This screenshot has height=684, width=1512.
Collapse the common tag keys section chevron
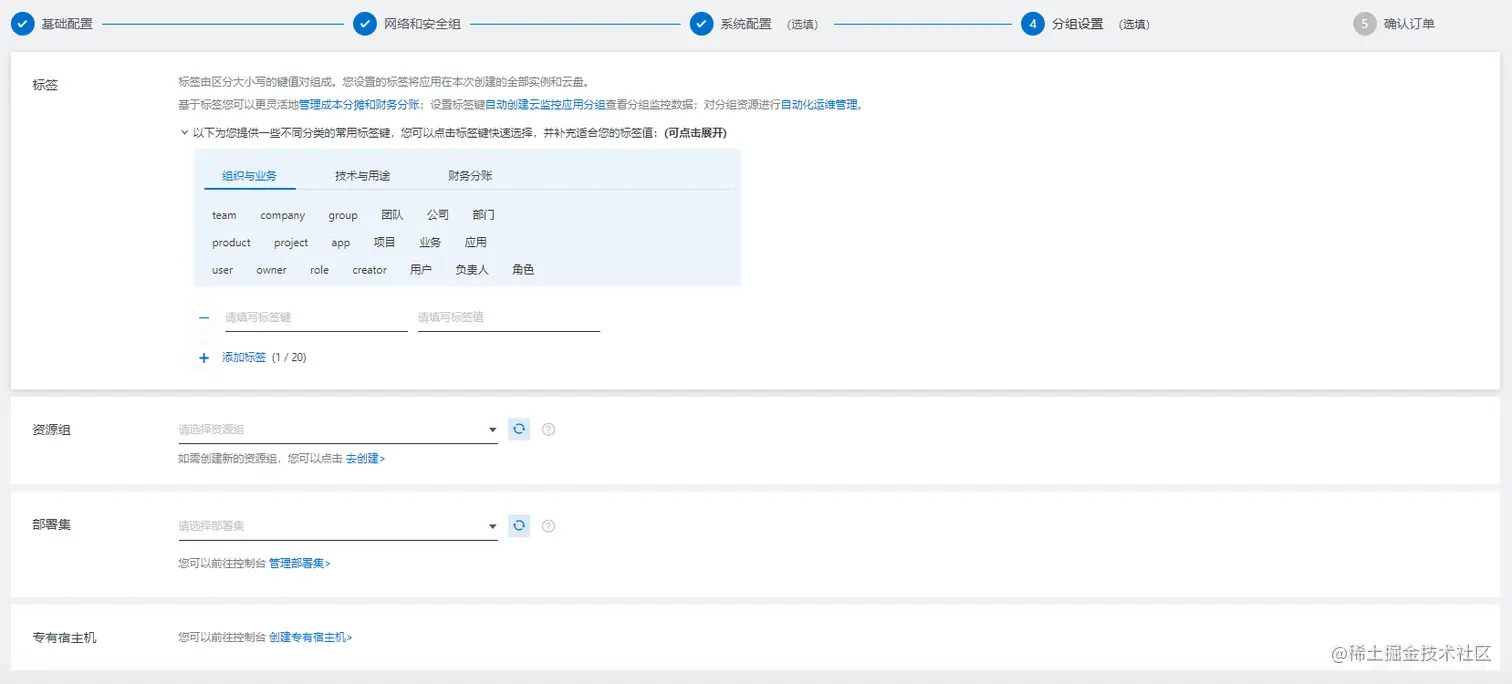184,132
